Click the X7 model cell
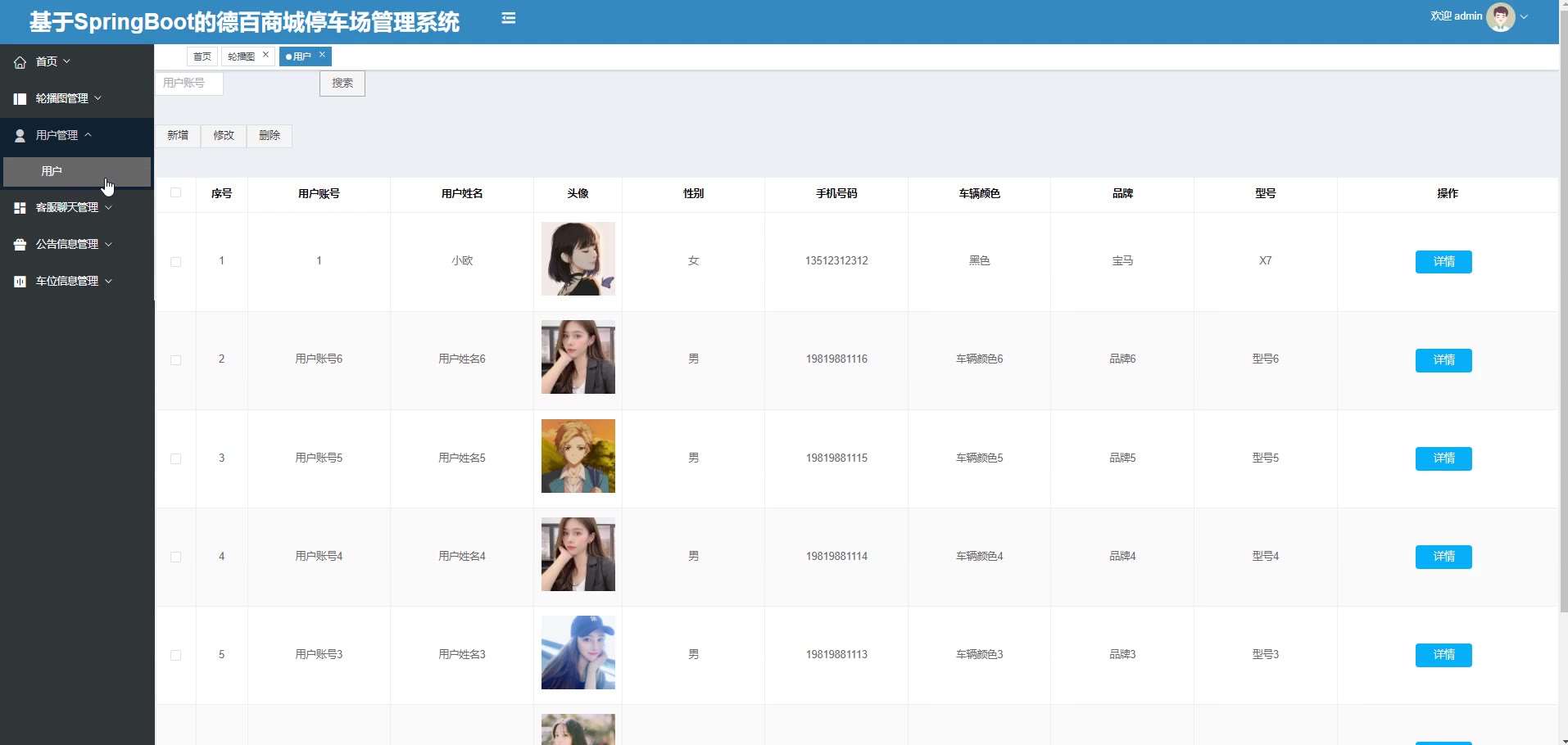Screen dimensions: 1568x745 [1266, 260]
